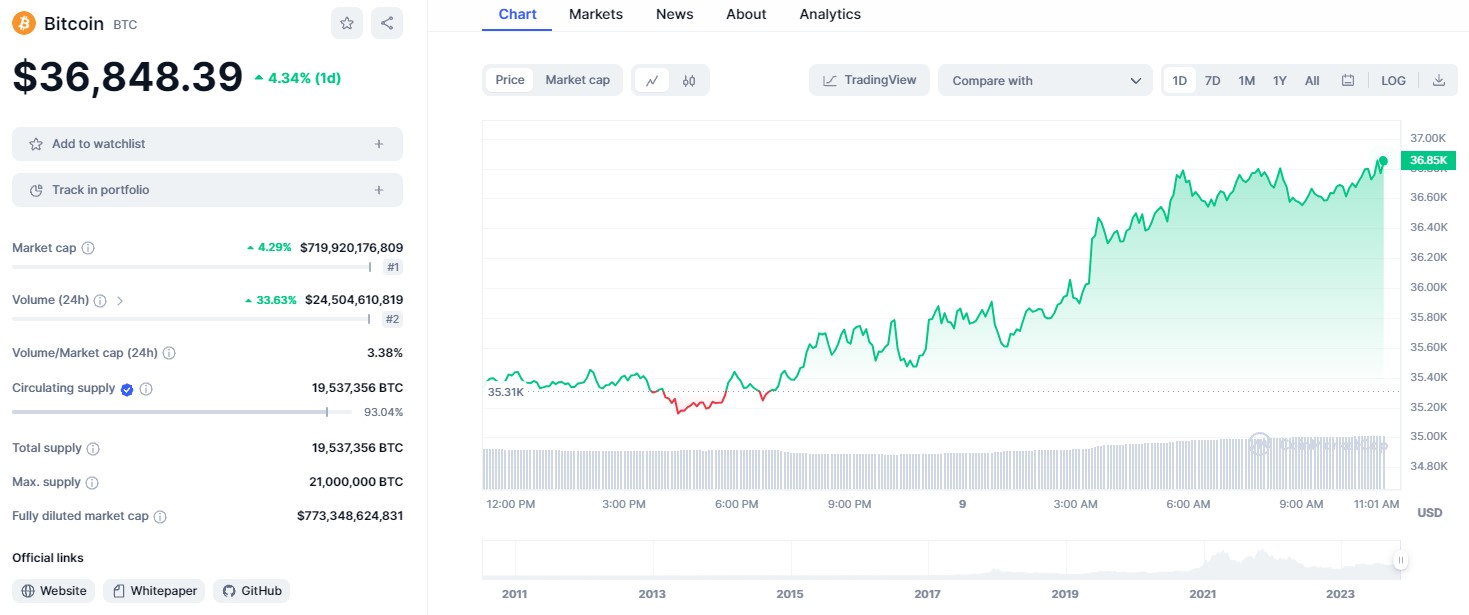Switch to the candlestick chart icon
The width and height of the screenshot is (1469, 615).
tap(689, 81)
